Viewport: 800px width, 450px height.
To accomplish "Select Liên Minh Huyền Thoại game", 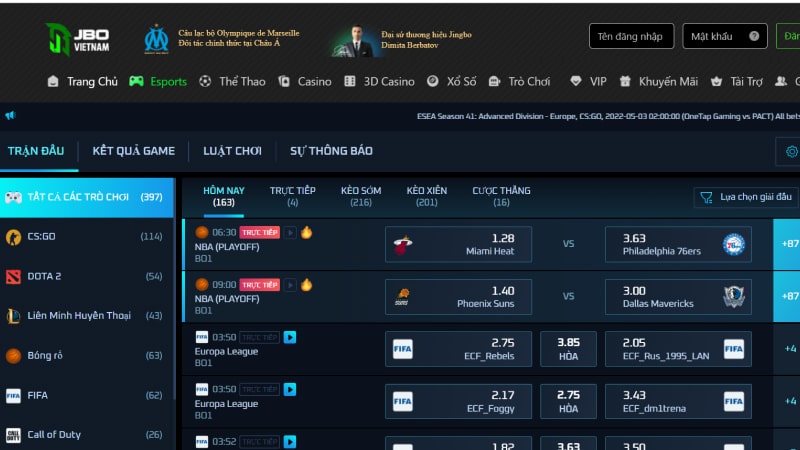I will [87, 316].
